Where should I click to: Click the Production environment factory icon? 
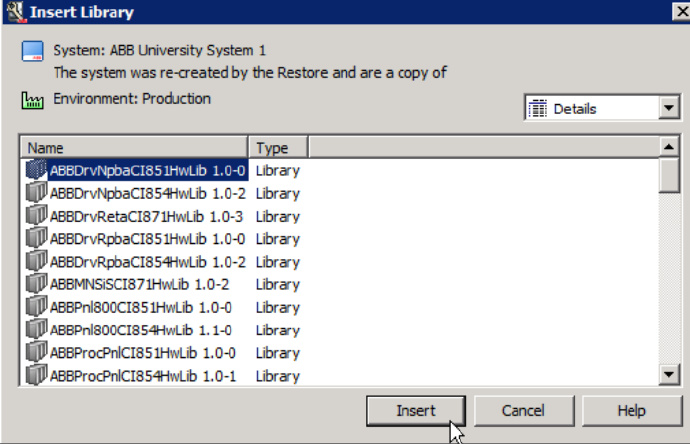(33, 100)
